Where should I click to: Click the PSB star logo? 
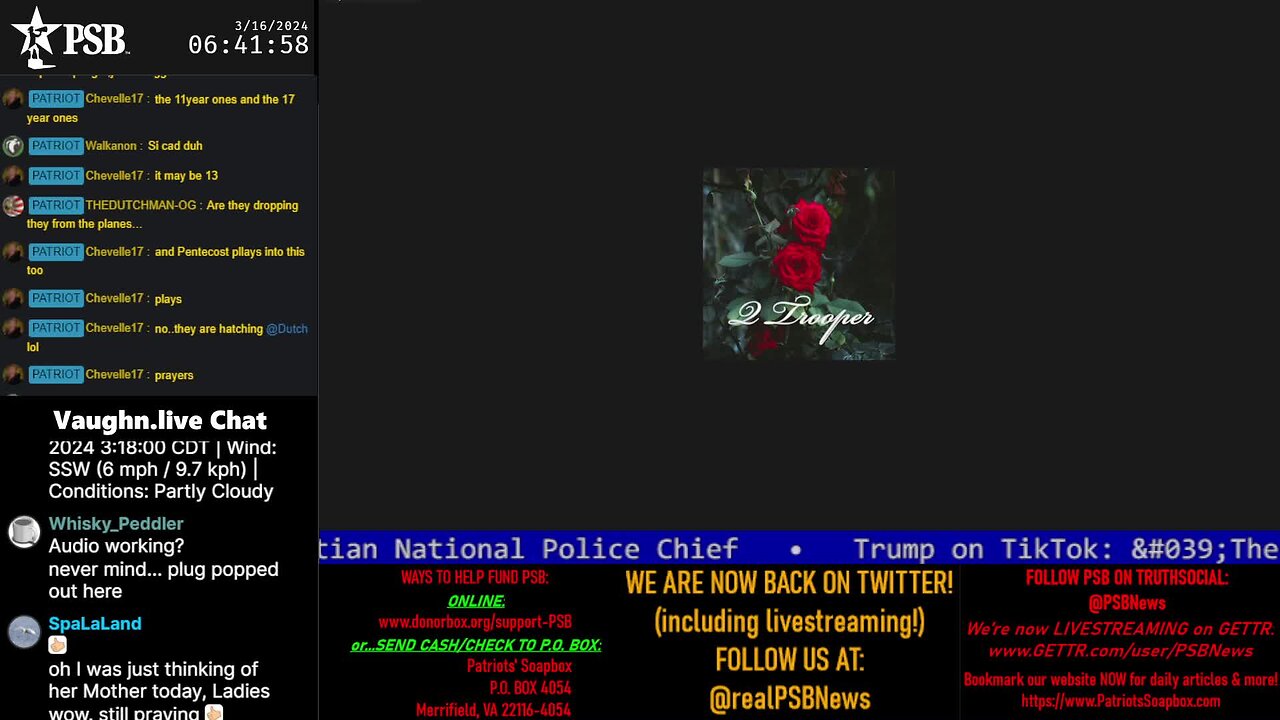click(36, 37)
